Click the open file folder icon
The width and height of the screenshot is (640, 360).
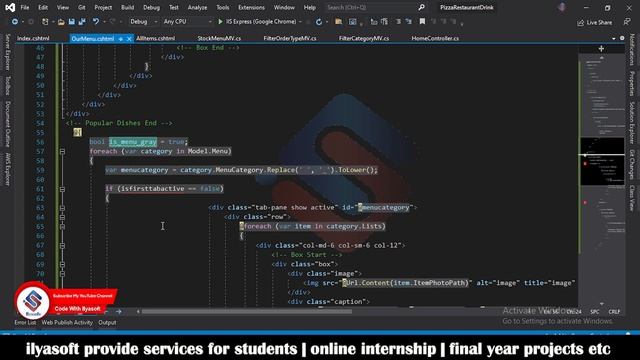(61, 22)
